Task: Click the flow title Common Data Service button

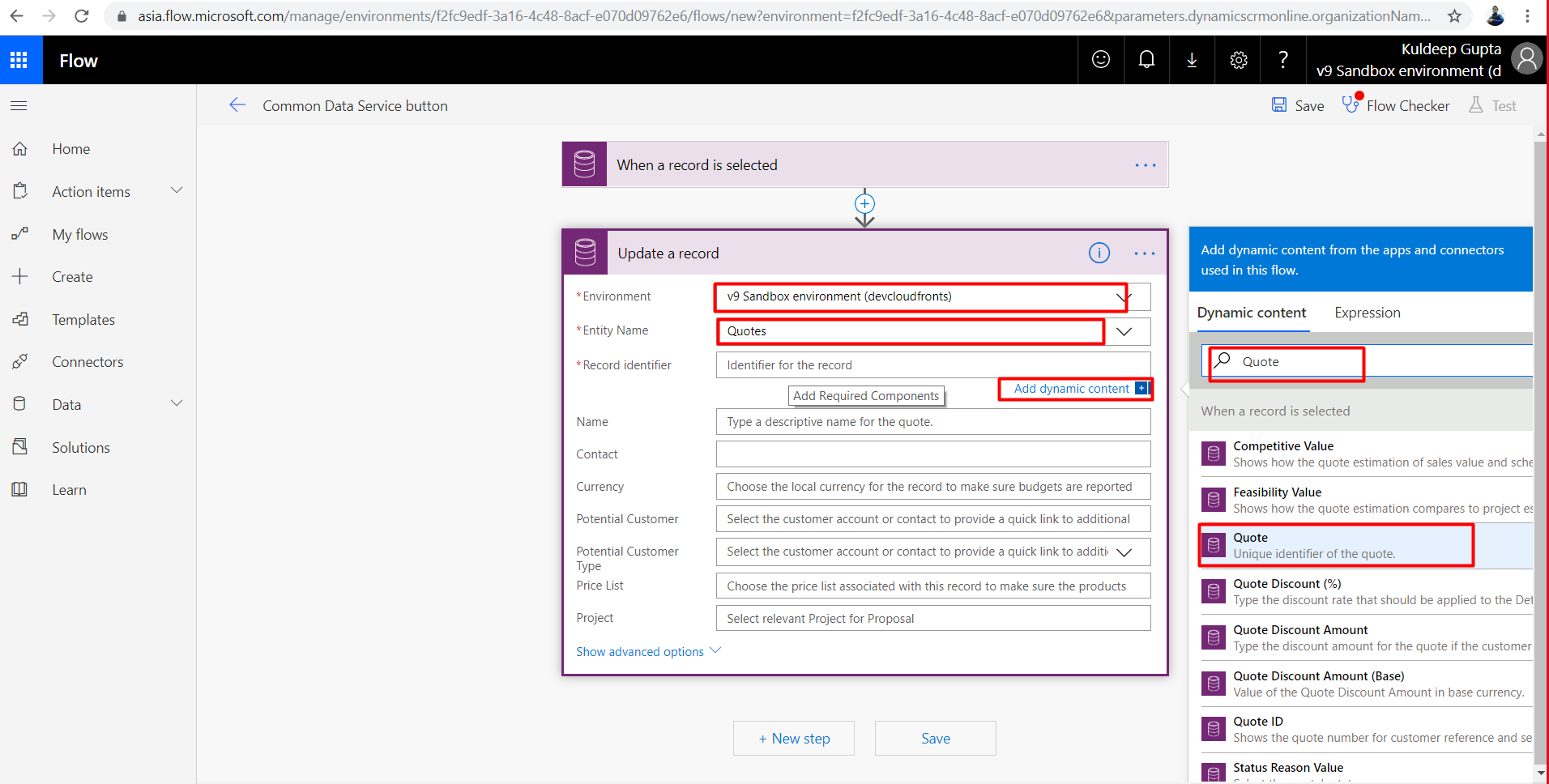Action: (x=355, y=105)
